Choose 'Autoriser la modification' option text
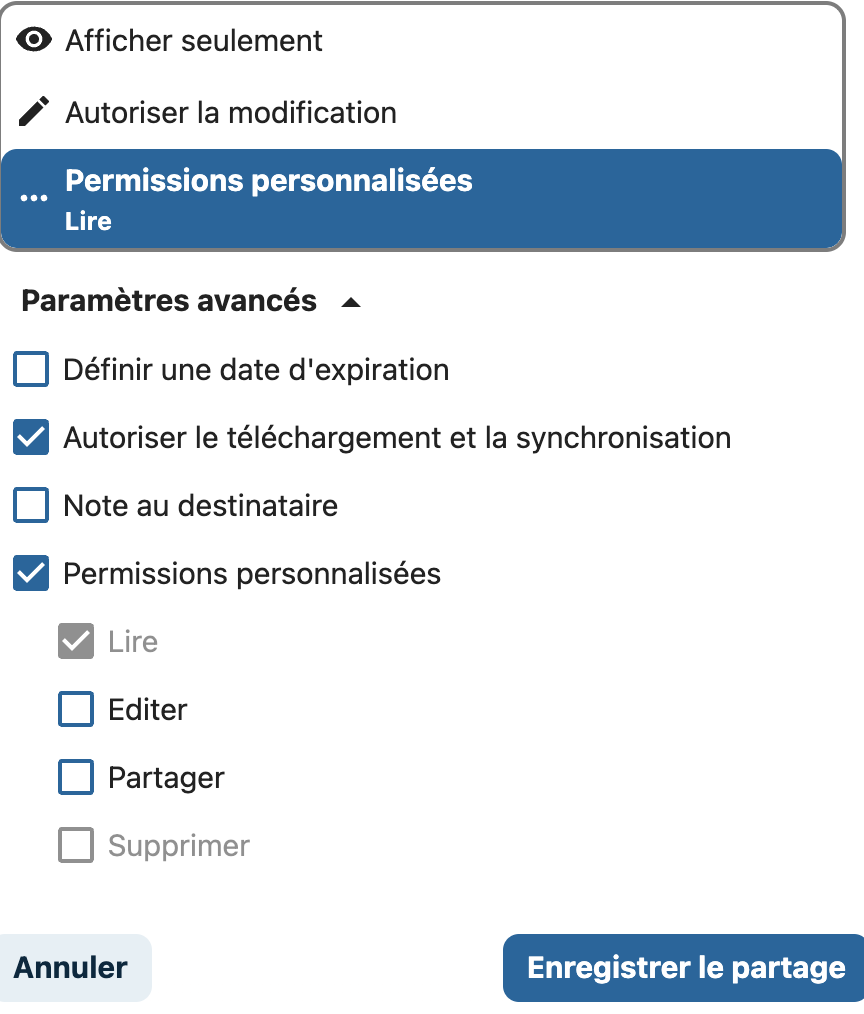The height and width of the screenshot is (1014, 864). 231,113
